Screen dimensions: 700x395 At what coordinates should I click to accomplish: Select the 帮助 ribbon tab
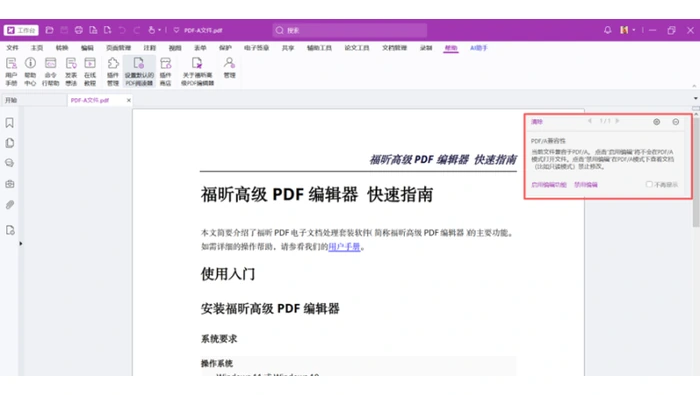[x=451, y=48]
